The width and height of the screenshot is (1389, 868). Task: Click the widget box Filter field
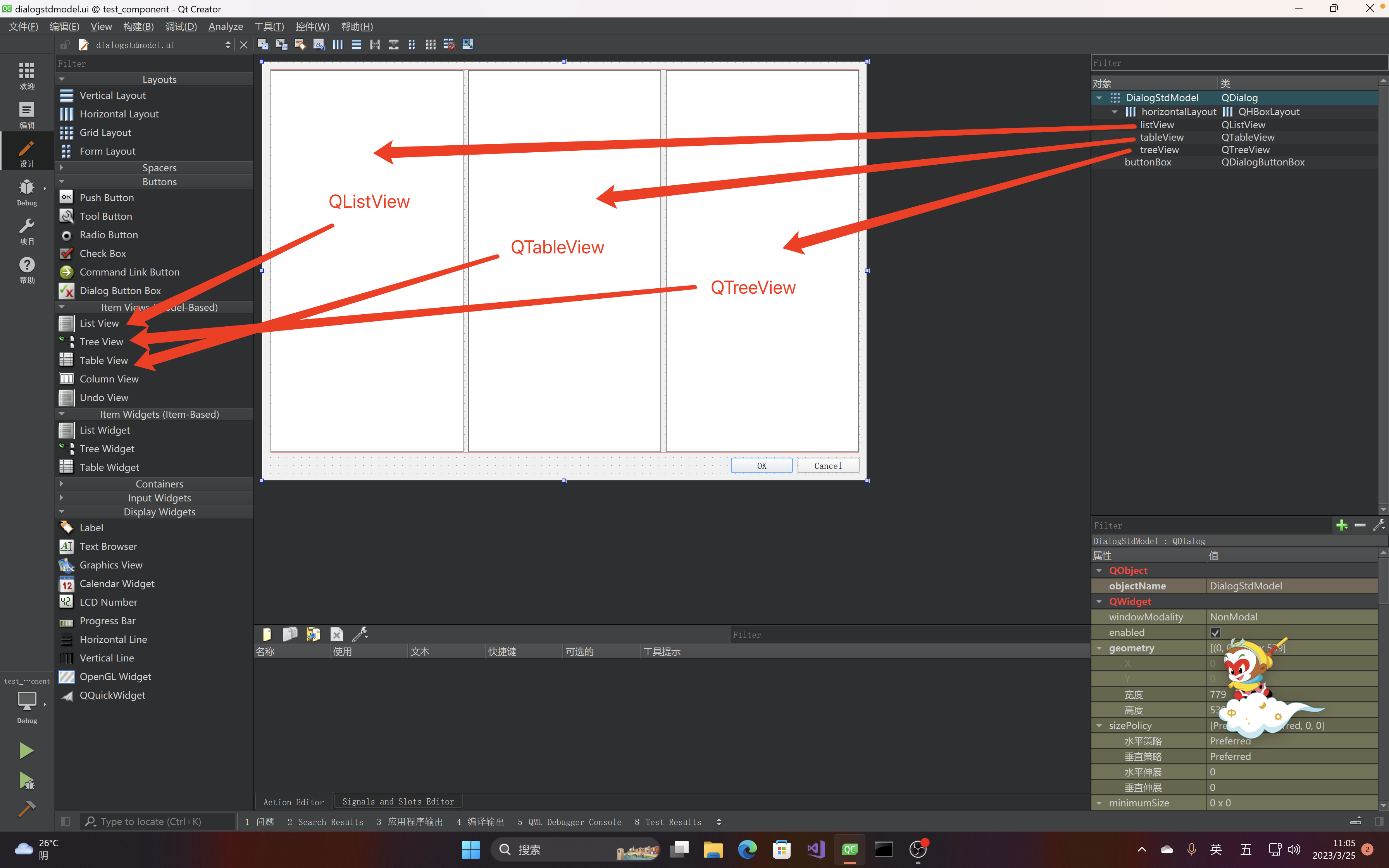[x=154, y=63]
